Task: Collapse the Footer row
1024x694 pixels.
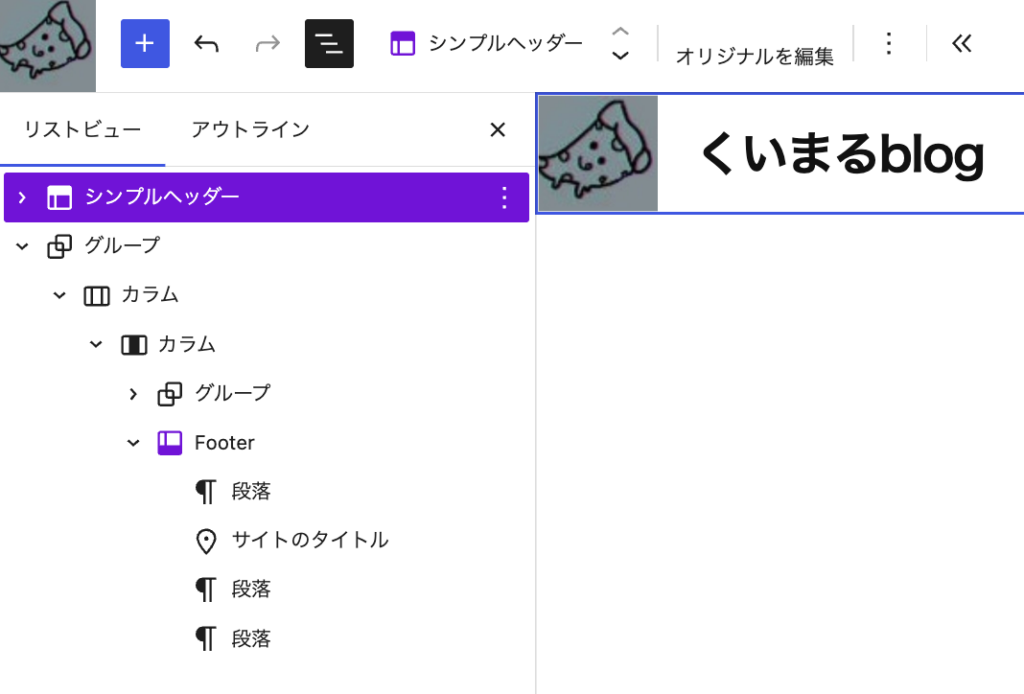Action: [x=133, y=443]
